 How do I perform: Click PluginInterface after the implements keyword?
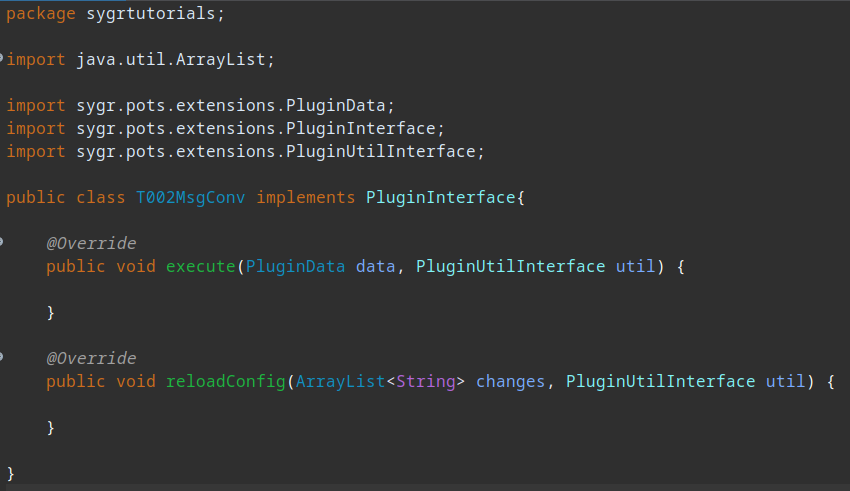coord(440,198)
